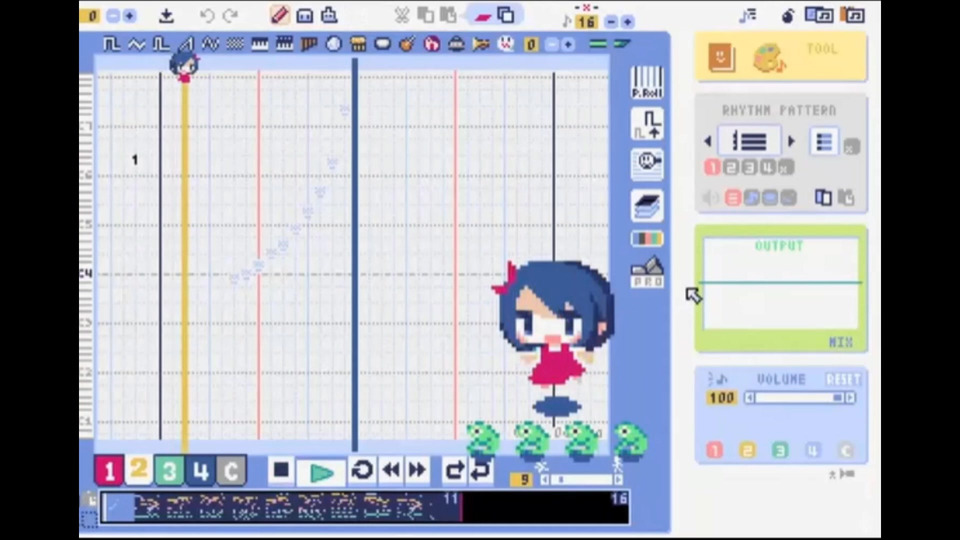Toggle loop playback
Screen dimensions: 960x540
[362, 470]
